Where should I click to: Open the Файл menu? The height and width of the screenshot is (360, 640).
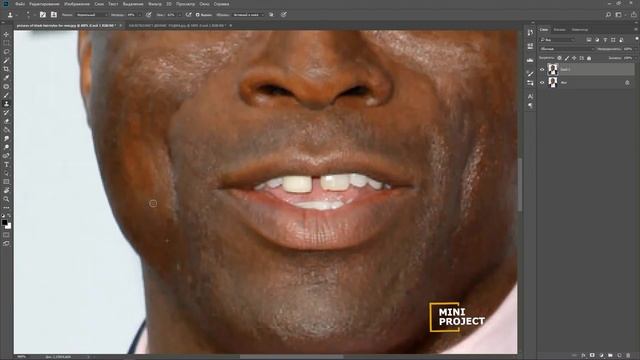click(20, 4)
